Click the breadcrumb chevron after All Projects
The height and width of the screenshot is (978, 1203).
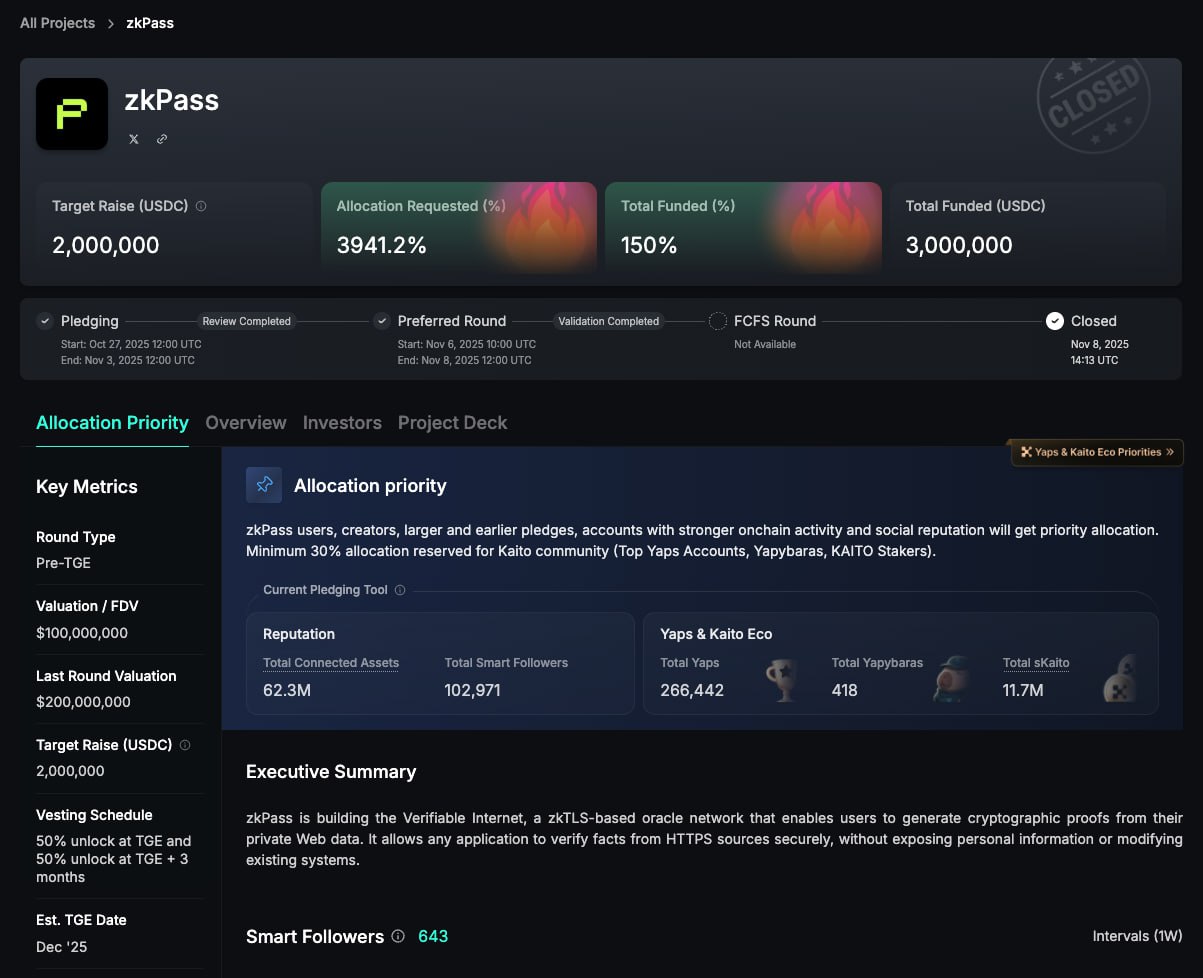(111, 23)
